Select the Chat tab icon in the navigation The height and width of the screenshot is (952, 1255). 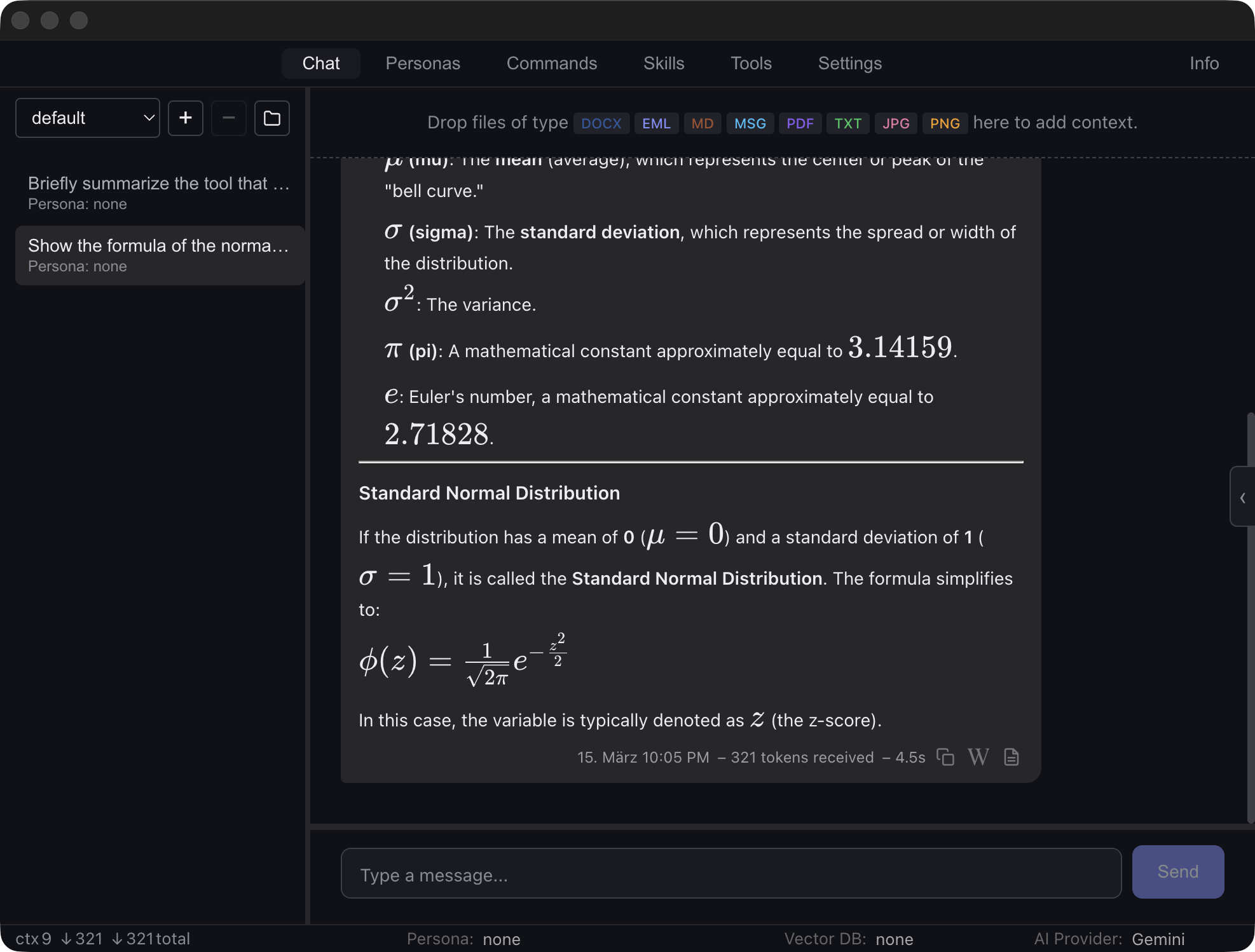click(320, 64)
